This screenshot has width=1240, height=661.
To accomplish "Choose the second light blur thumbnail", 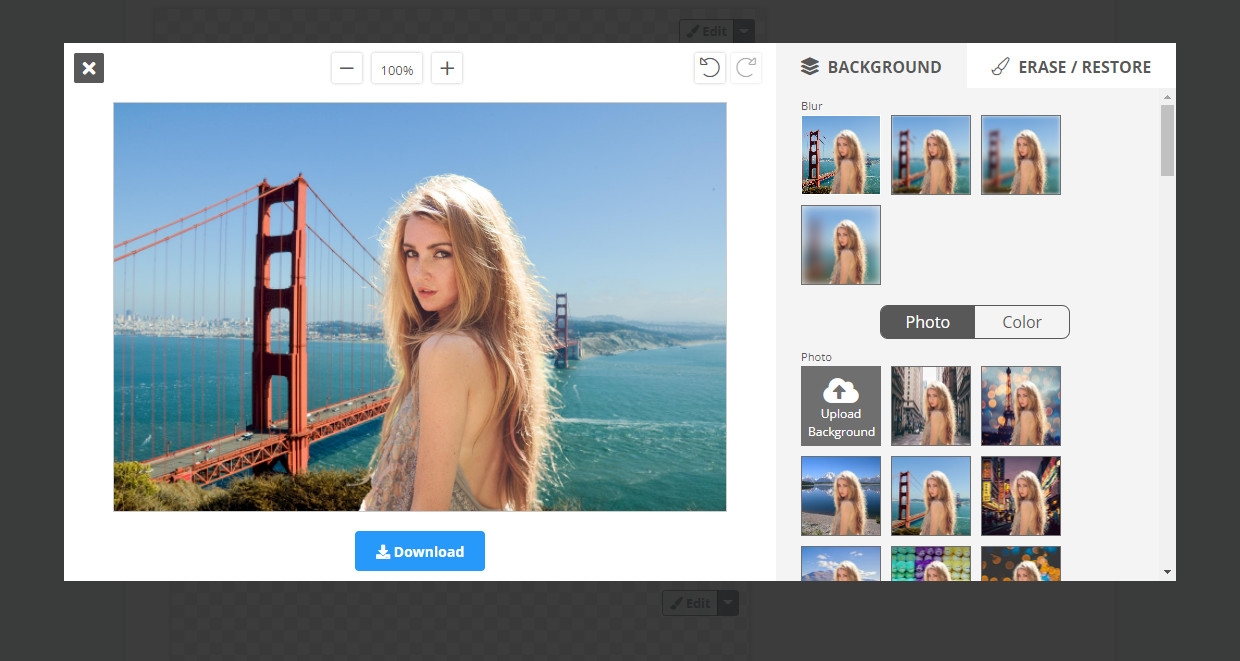I will point(931,155).
